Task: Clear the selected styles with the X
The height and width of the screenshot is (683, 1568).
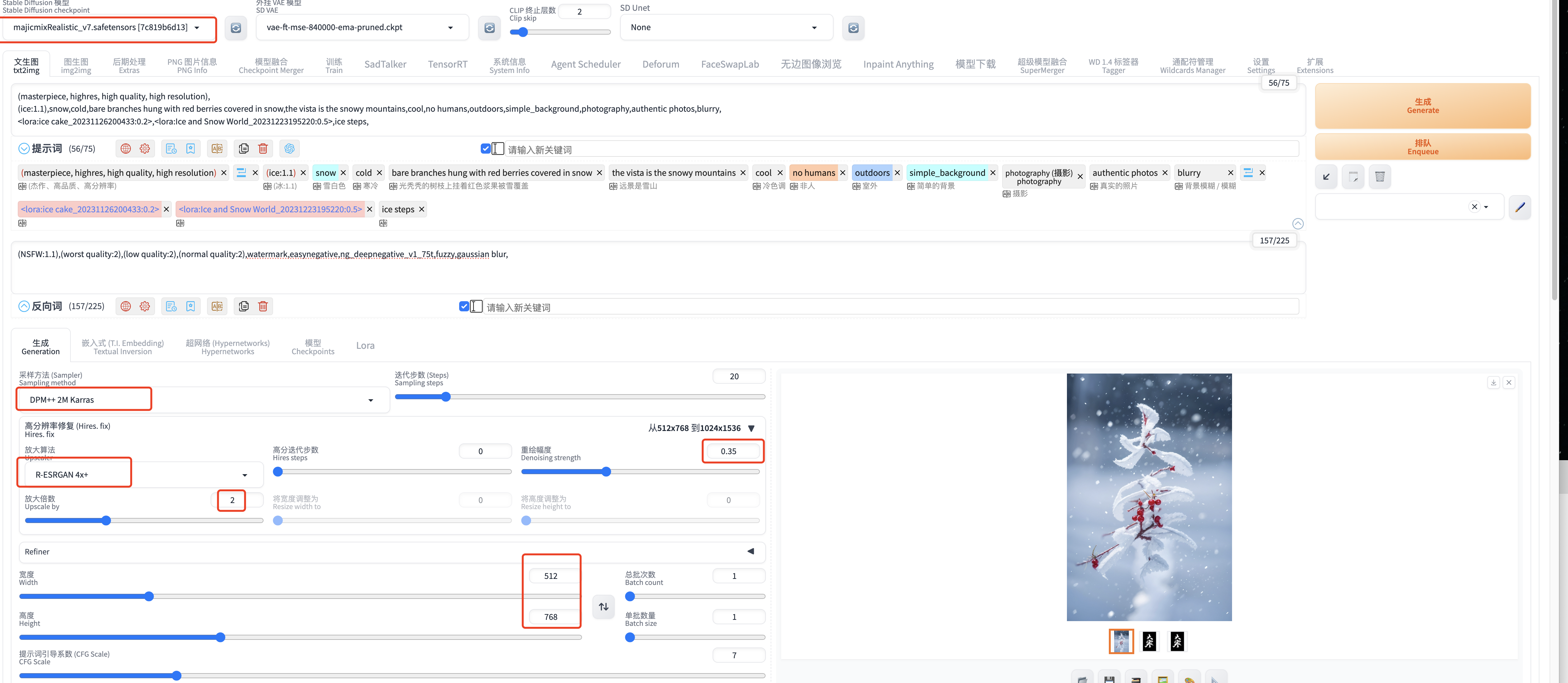Action: click(1474, 207)
